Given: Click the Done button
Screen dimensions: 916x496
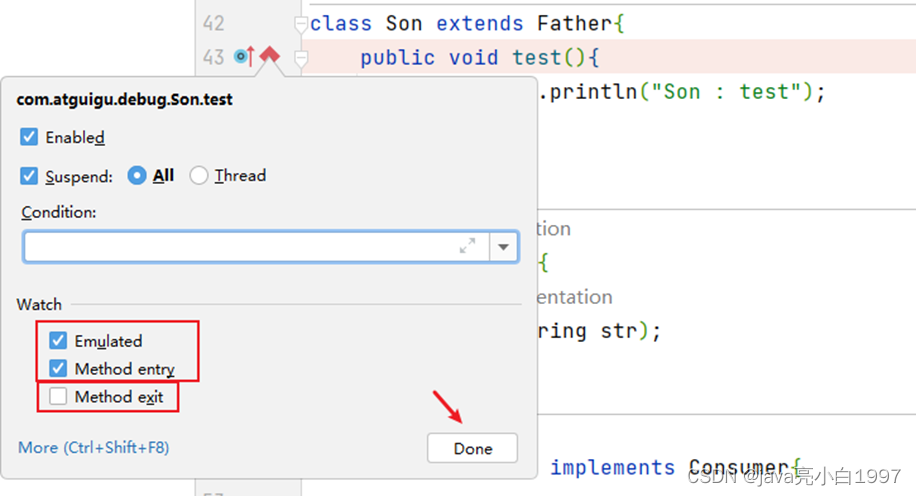Looking at the screenshot, I should 472,448.
